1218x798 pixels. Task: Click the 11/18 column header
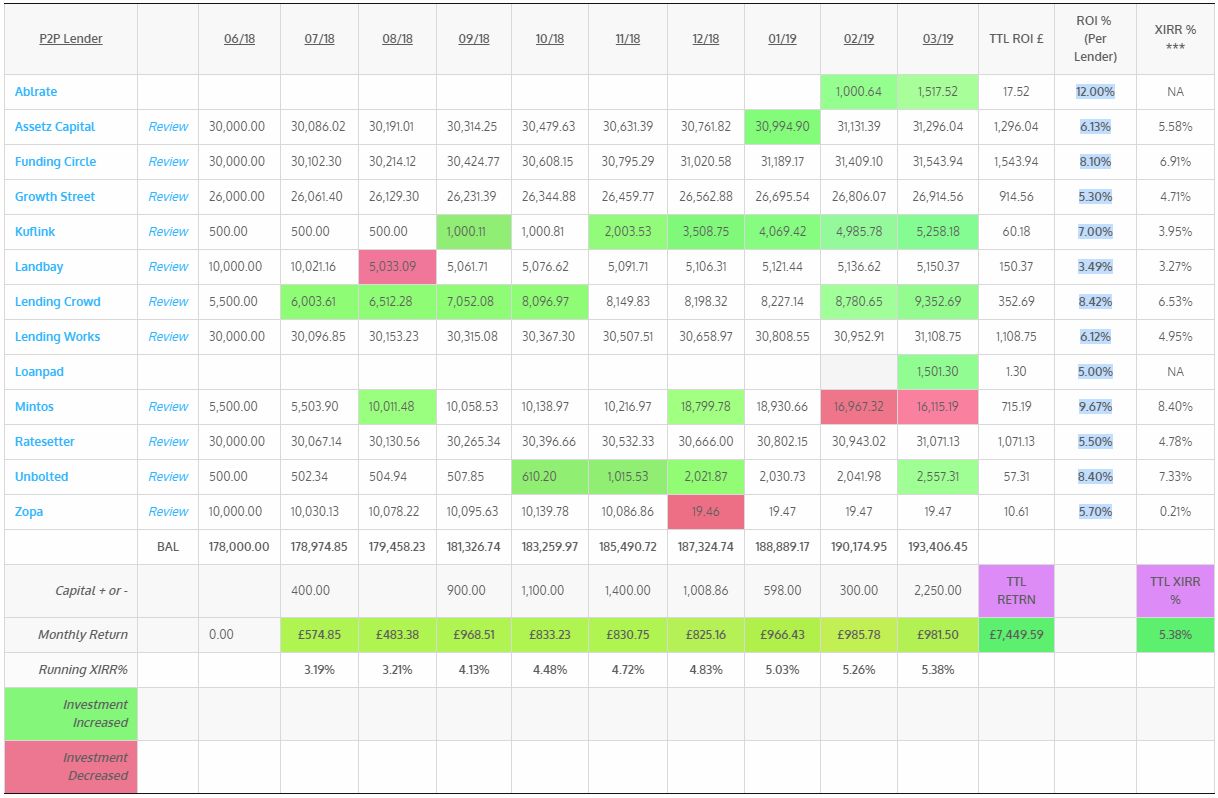[x=628, y=39]
